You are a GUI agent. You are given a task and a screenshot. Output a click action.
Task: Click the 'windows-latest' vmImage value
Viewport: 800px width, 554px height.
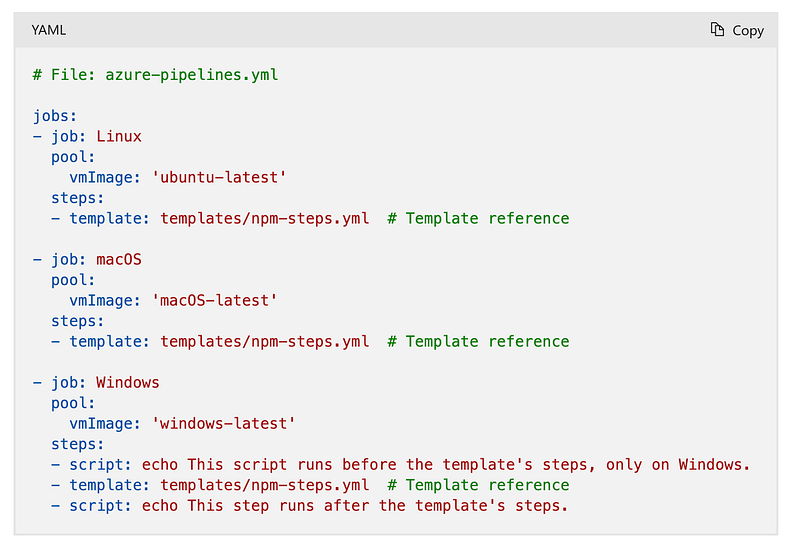(x=223, y=423)
